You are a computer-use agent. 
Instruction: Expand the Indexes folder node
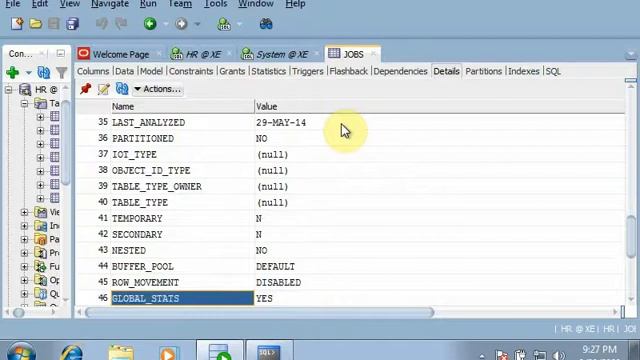(24, 226)
